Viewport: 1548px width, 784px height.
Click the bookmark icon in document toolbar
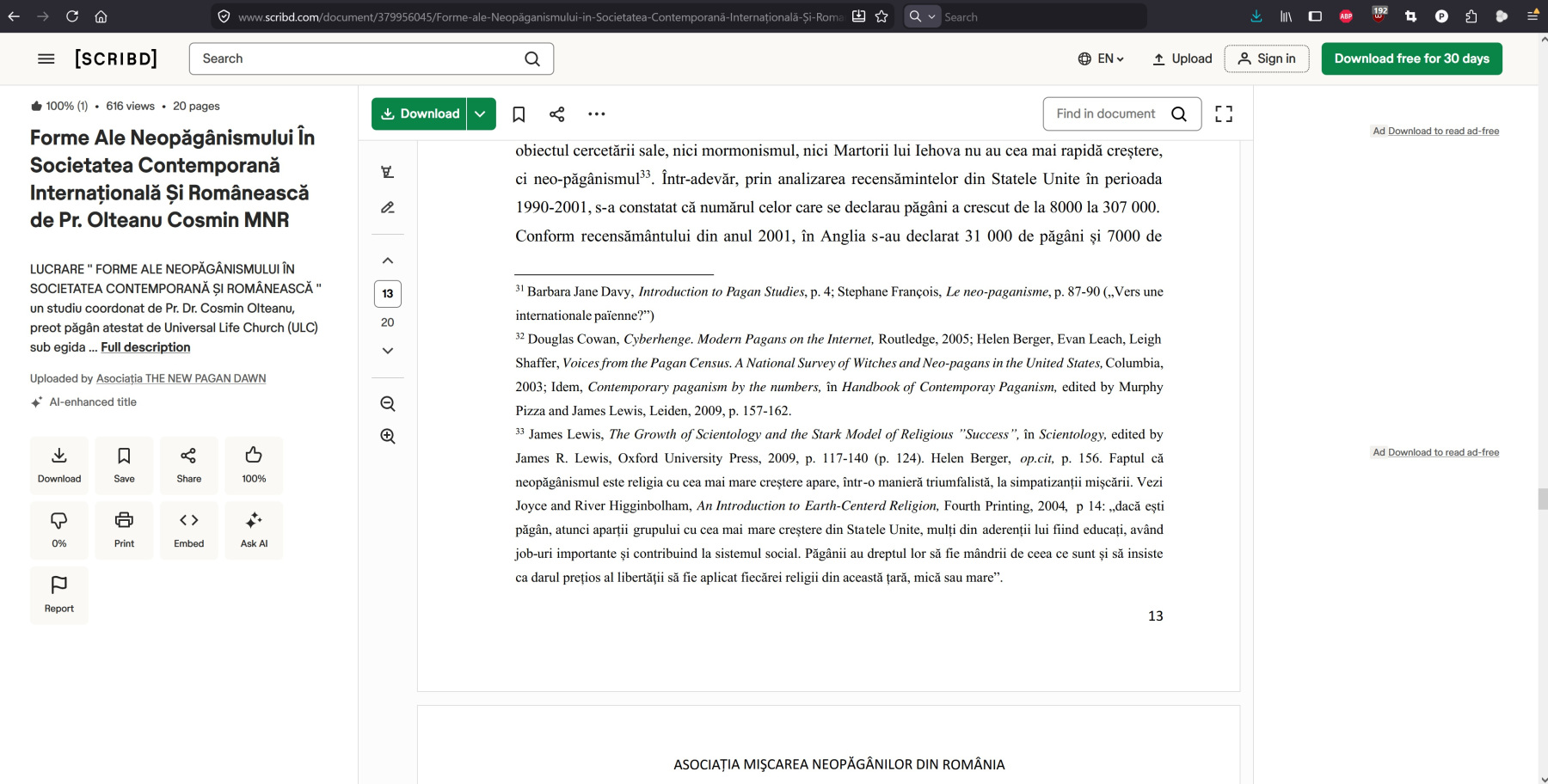click(x=519, y=114)
